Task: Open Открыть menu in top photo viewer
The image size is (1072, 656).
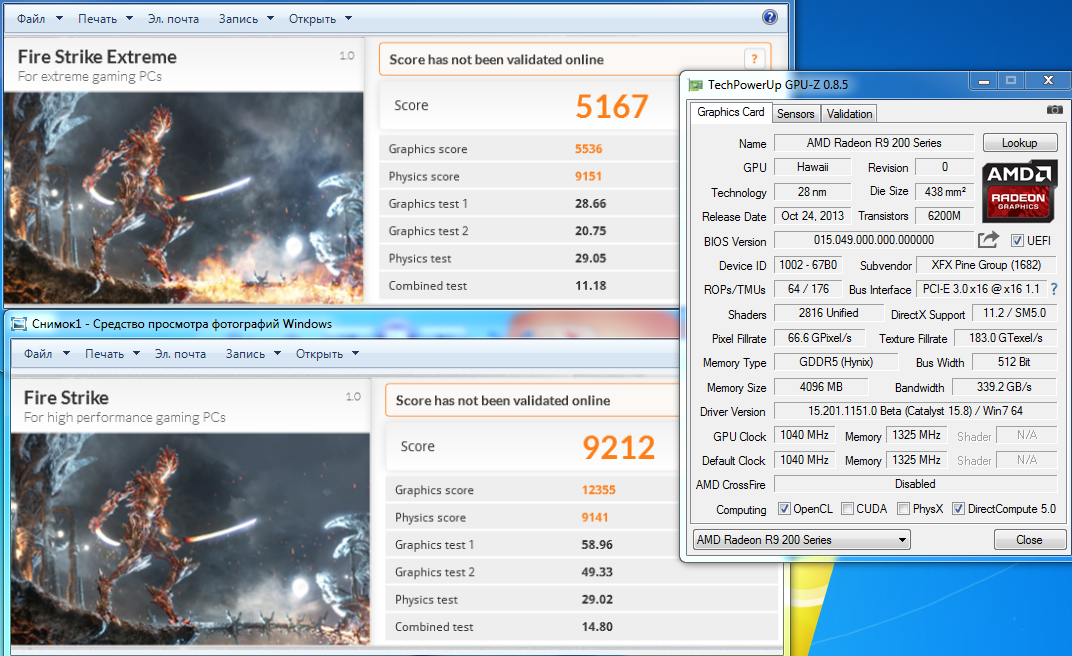Action: point(320,18)
